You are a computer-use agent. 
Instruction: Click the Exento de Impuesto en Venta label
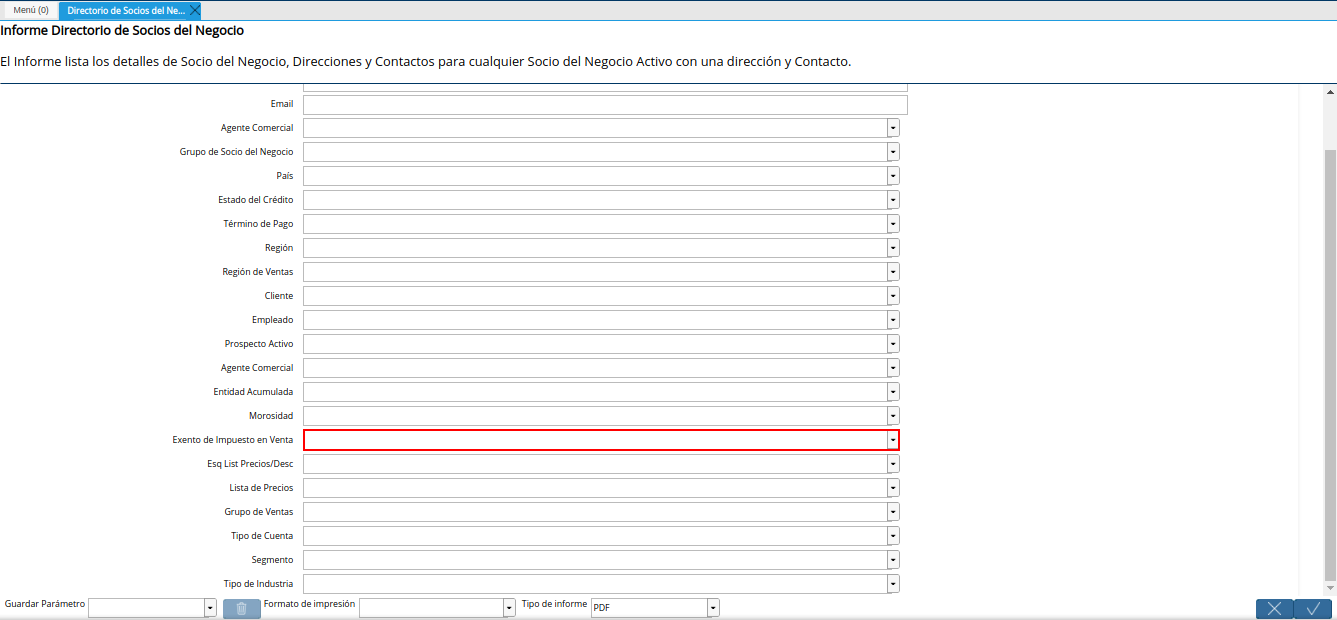pyautogui.click(x=233, y=440)
